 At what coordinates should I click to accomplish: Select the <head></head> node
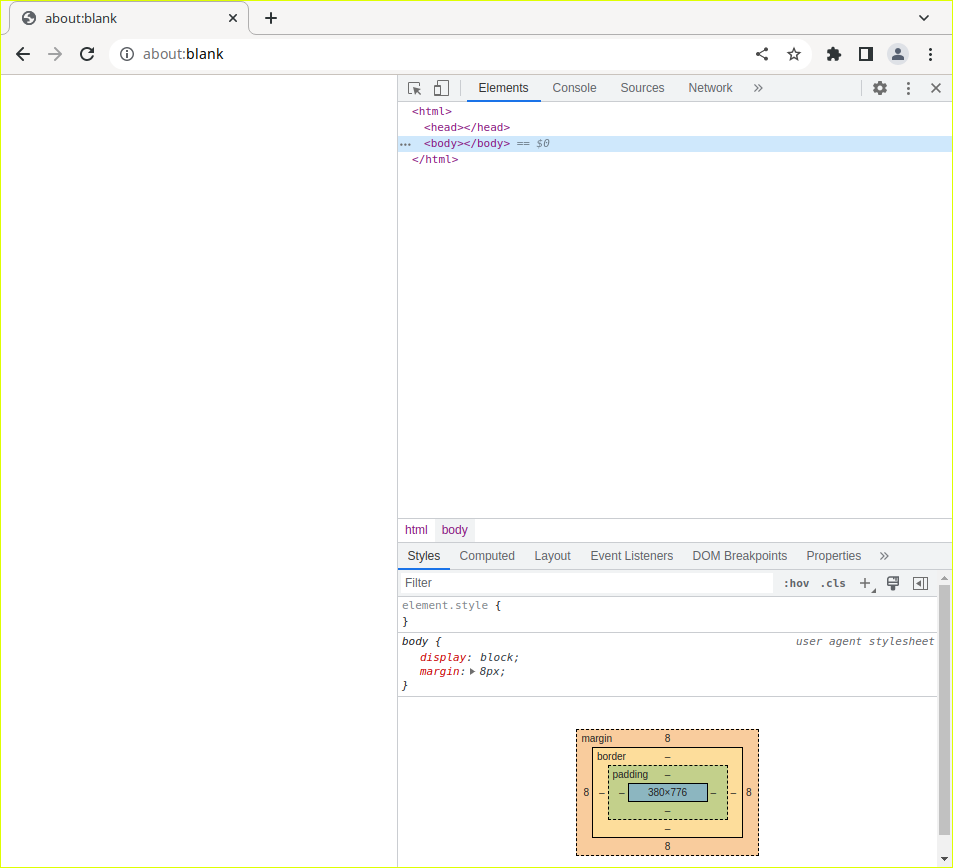pos(467,127)
